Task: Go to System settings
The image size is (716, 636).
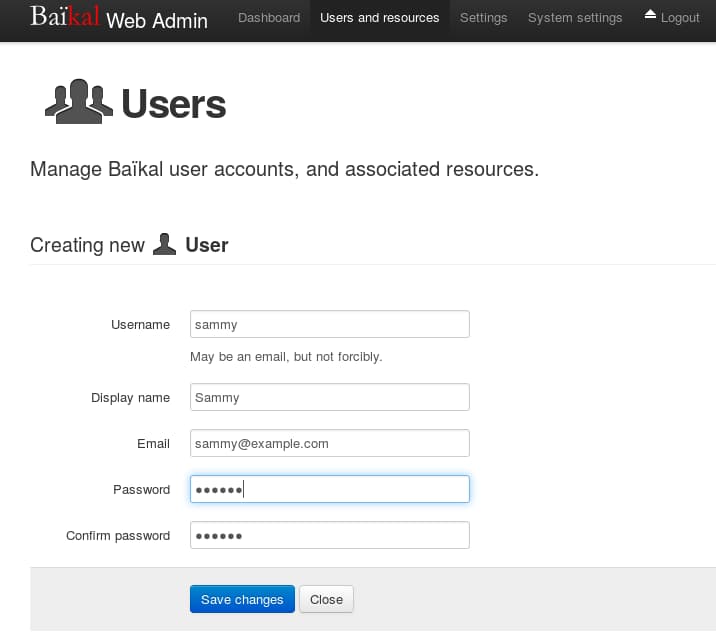Action: tap(575, 18)
